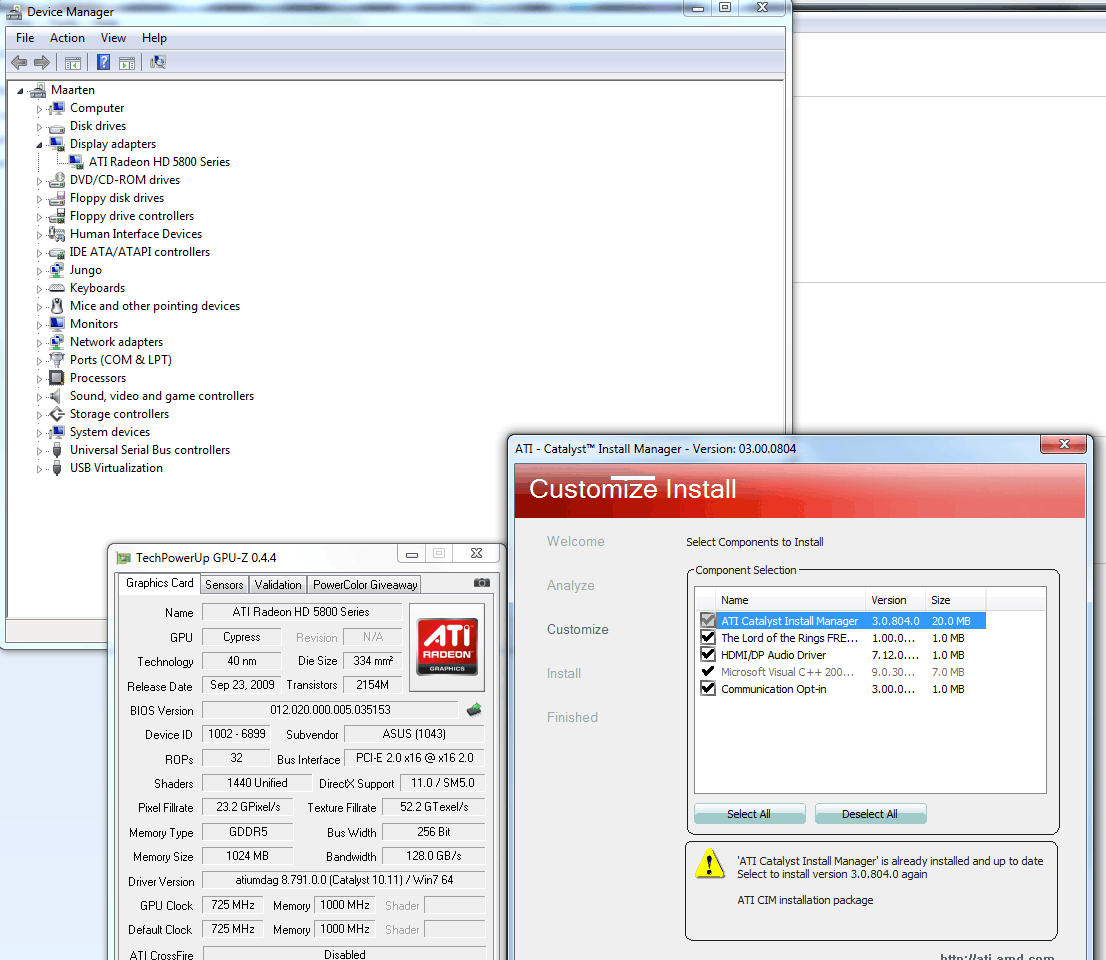Click the Ports (COM & LPT) icon

pyautogui.click(x=56, y=360)
